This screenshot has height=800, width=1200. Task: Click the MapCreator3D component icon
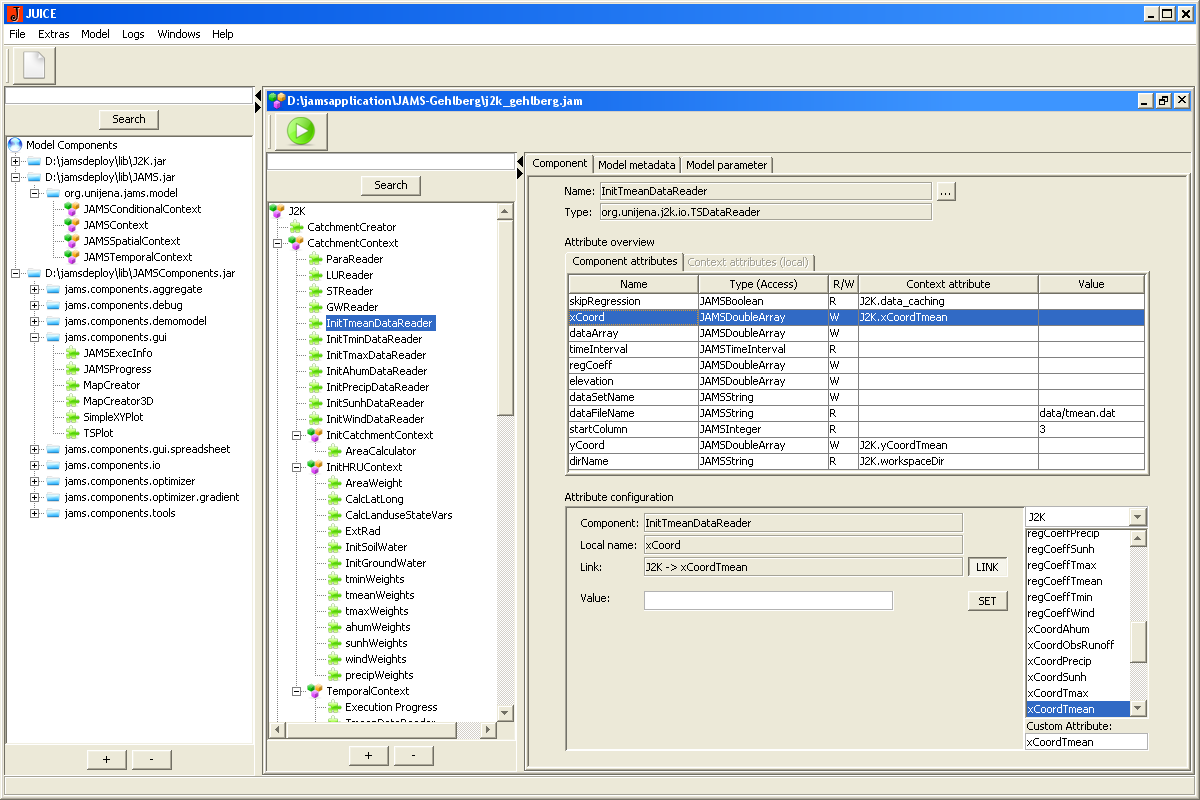pos(71,401)
